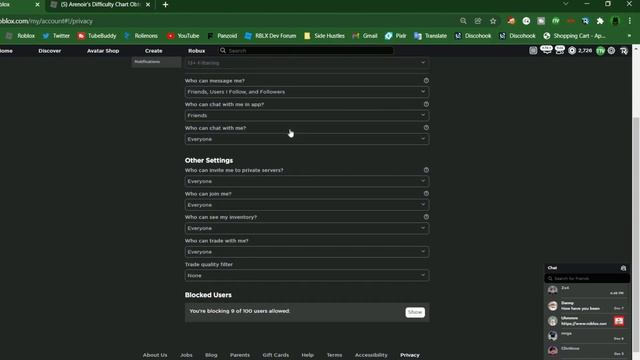Open the TubeBuddy bookmark

[x=97, y=36]
